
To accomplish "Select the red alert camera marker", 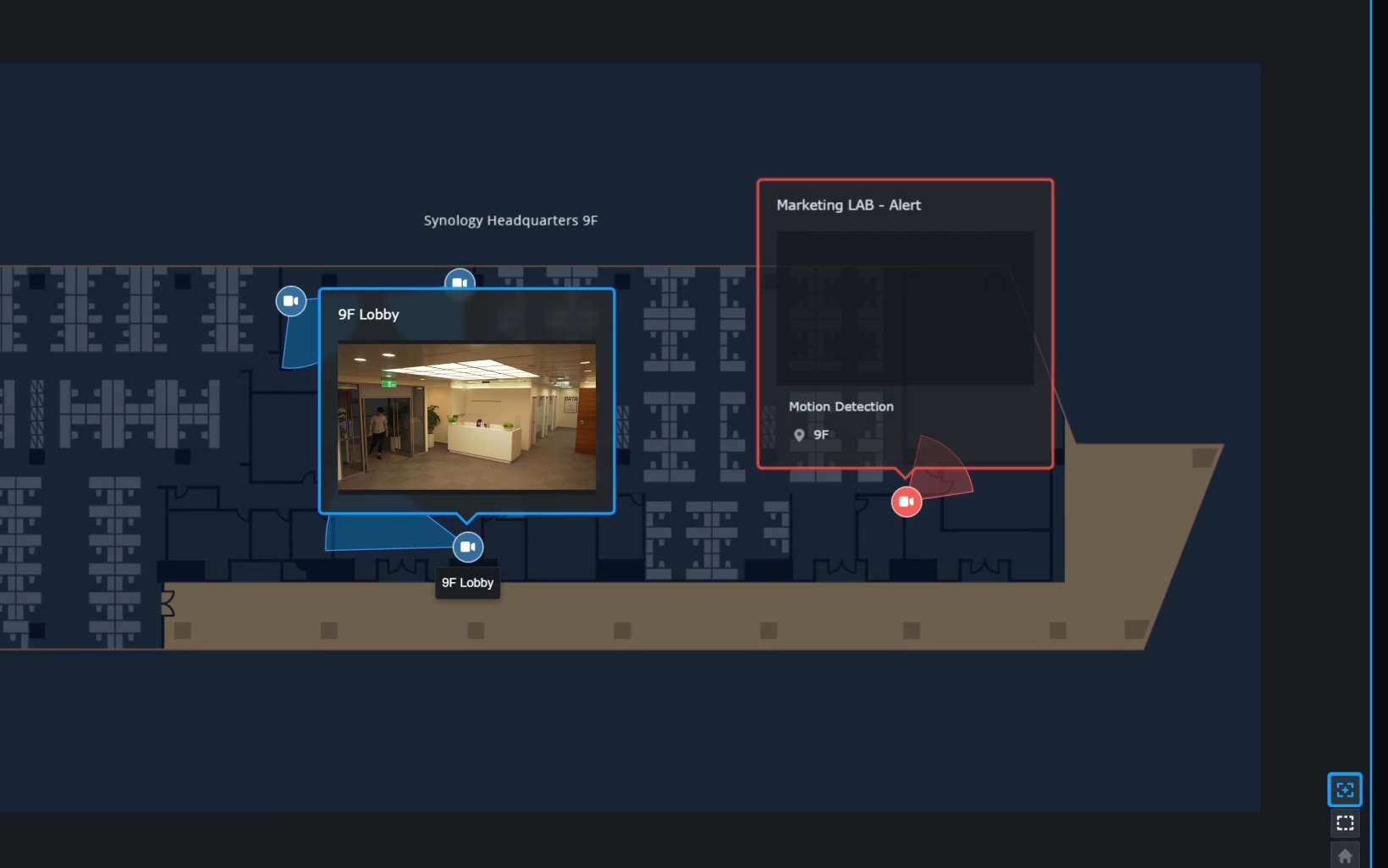I will pyautogui.click(x=906, y=502).
